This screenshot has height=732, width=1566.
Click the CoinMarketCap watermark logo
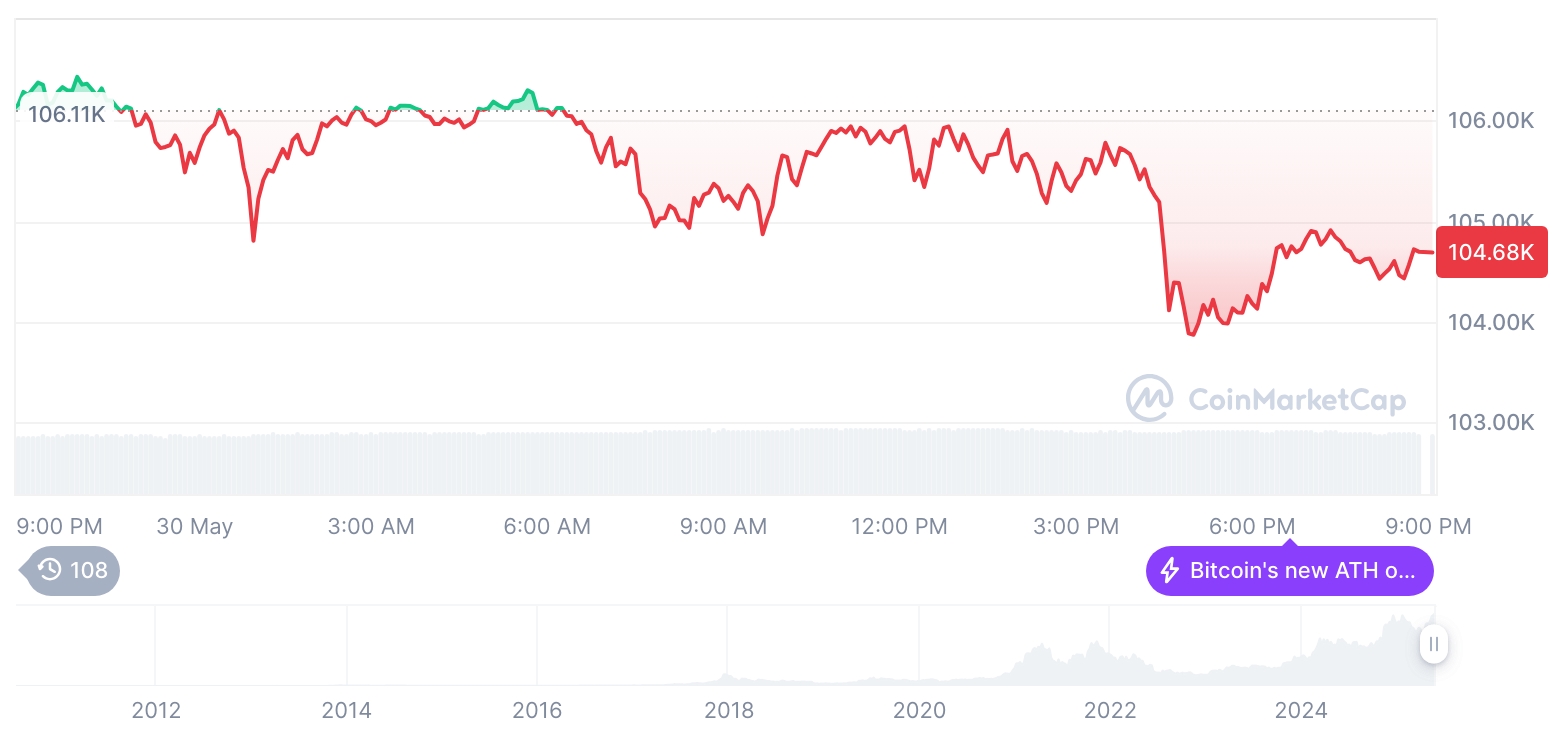pyautogui.click(x=1150, y=399)
